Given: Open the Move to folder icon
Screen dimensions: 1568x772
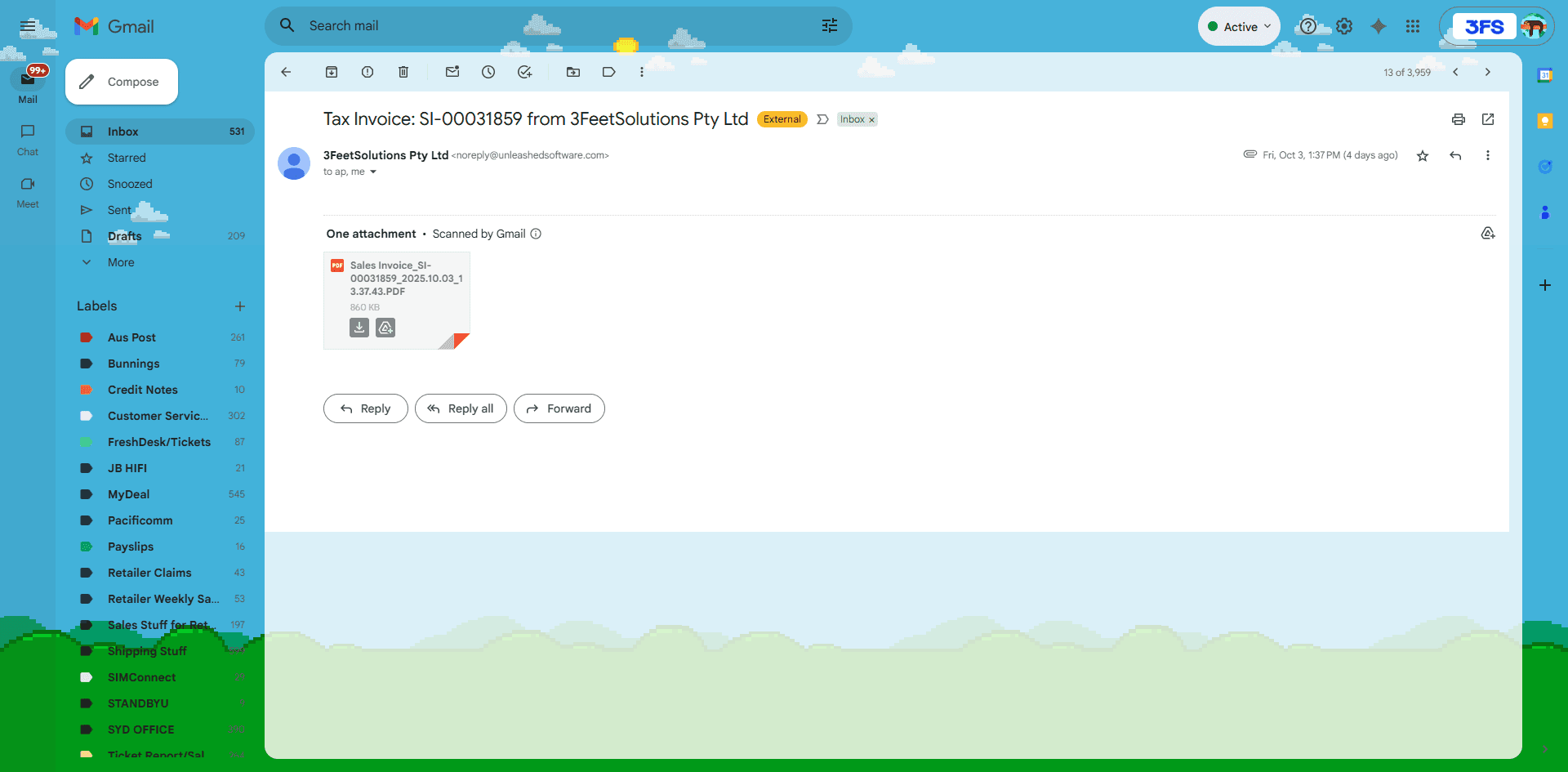Looking at the screenshot, I should (x=573, y=72).
